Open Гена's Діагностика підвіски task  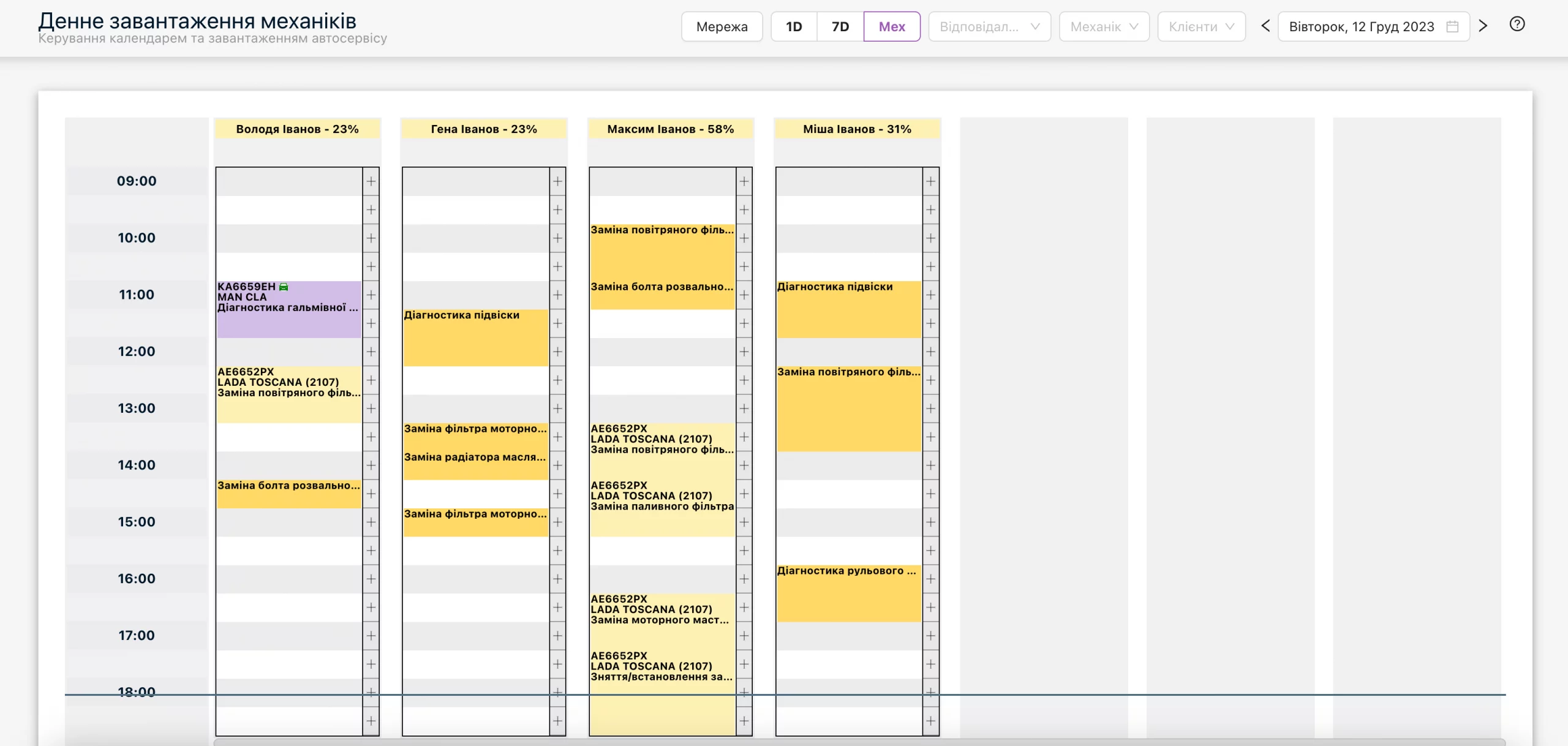[x=475, y=337]
